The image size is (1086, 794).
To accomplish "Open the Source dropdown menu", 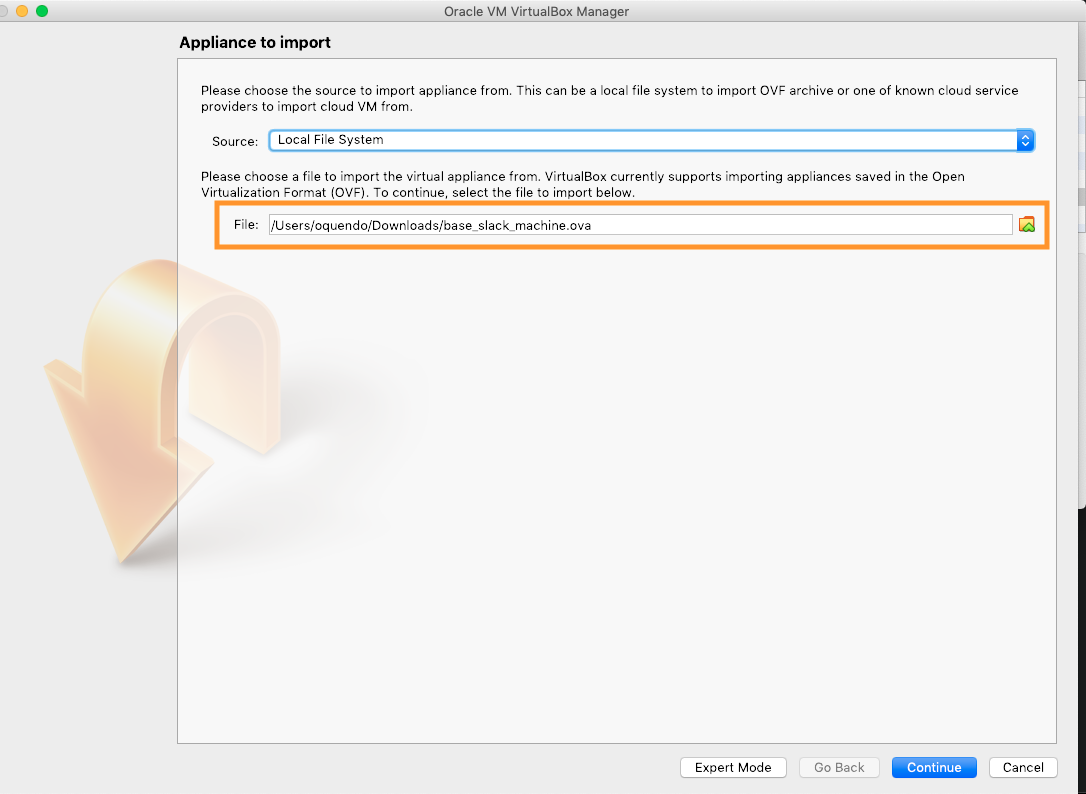I will point(652,140).
